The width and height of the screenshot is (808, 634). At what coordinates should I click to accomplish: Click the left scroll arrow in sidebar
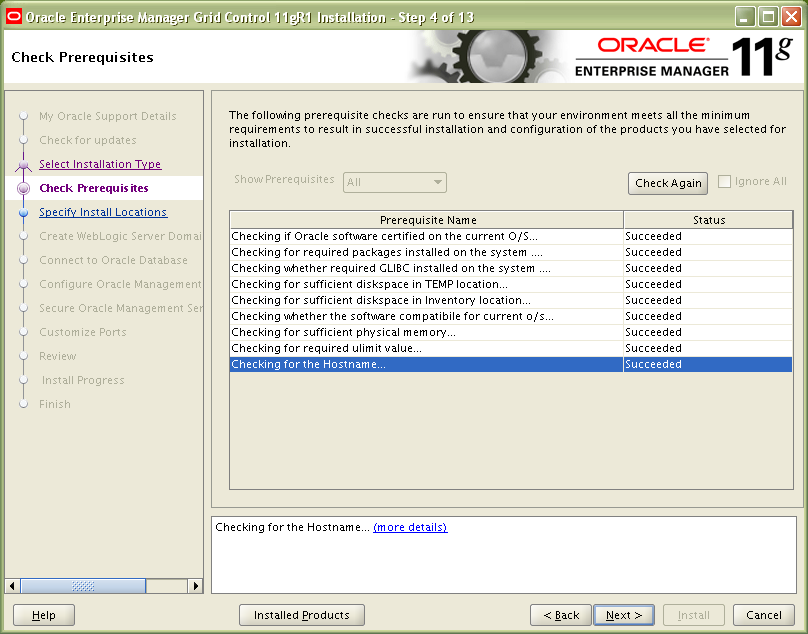[x=12, y=586]
